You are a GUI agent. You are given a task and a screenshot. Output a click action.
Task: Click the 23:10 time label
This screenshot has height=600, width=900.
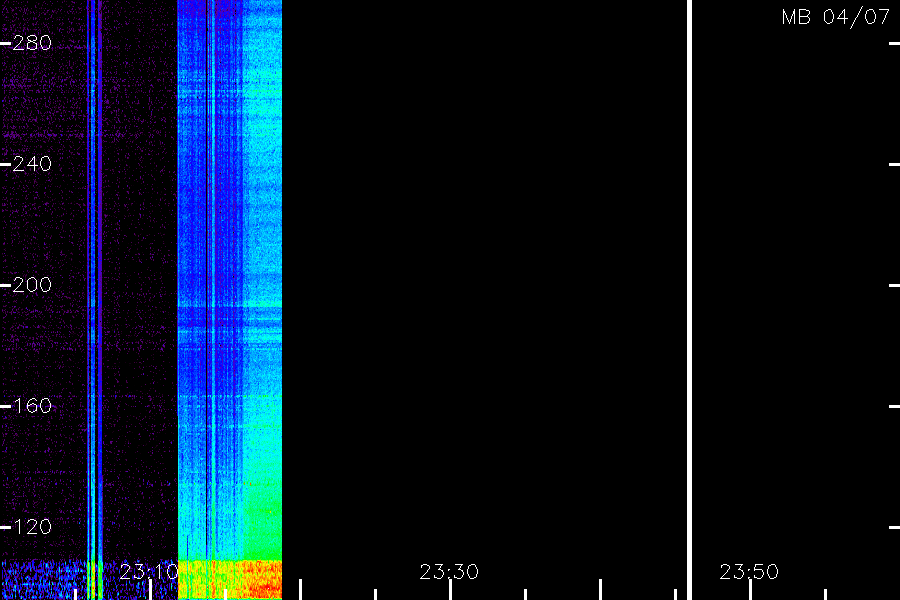[x=149, y=572]
